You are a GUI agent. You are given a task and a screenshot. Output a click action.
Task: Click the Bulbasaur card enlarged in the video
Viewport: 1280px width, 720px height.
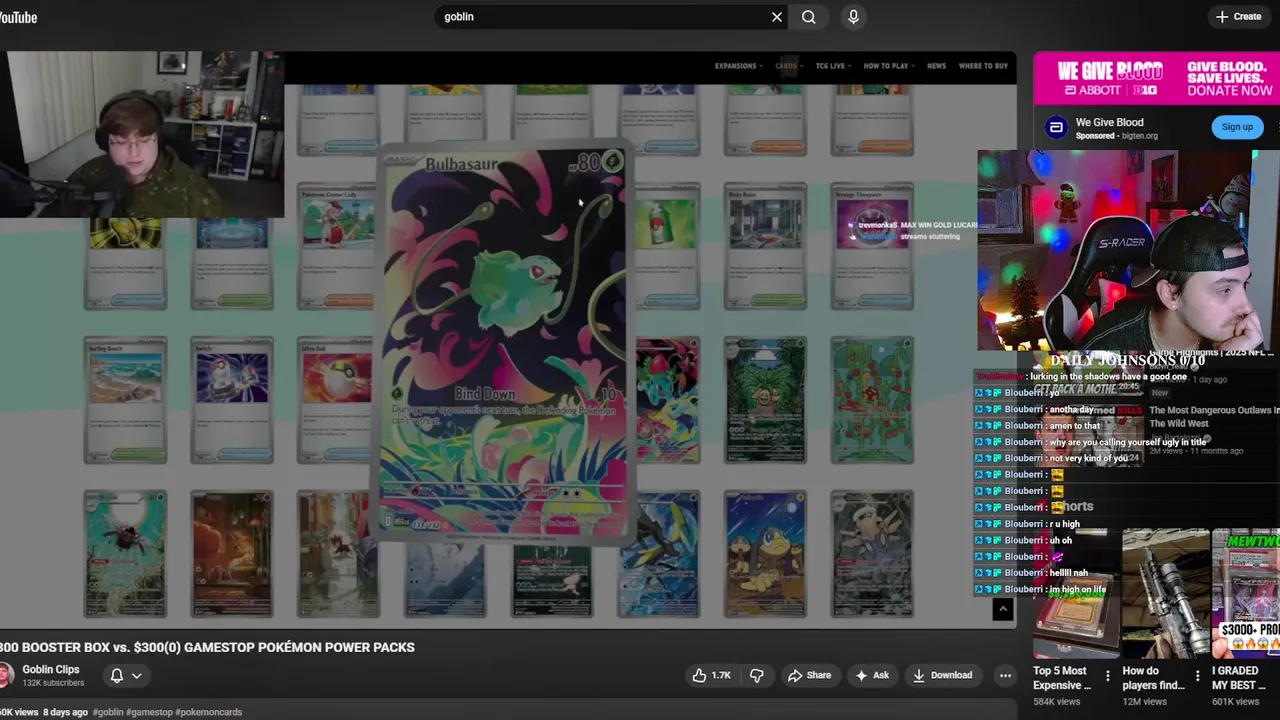503,343
